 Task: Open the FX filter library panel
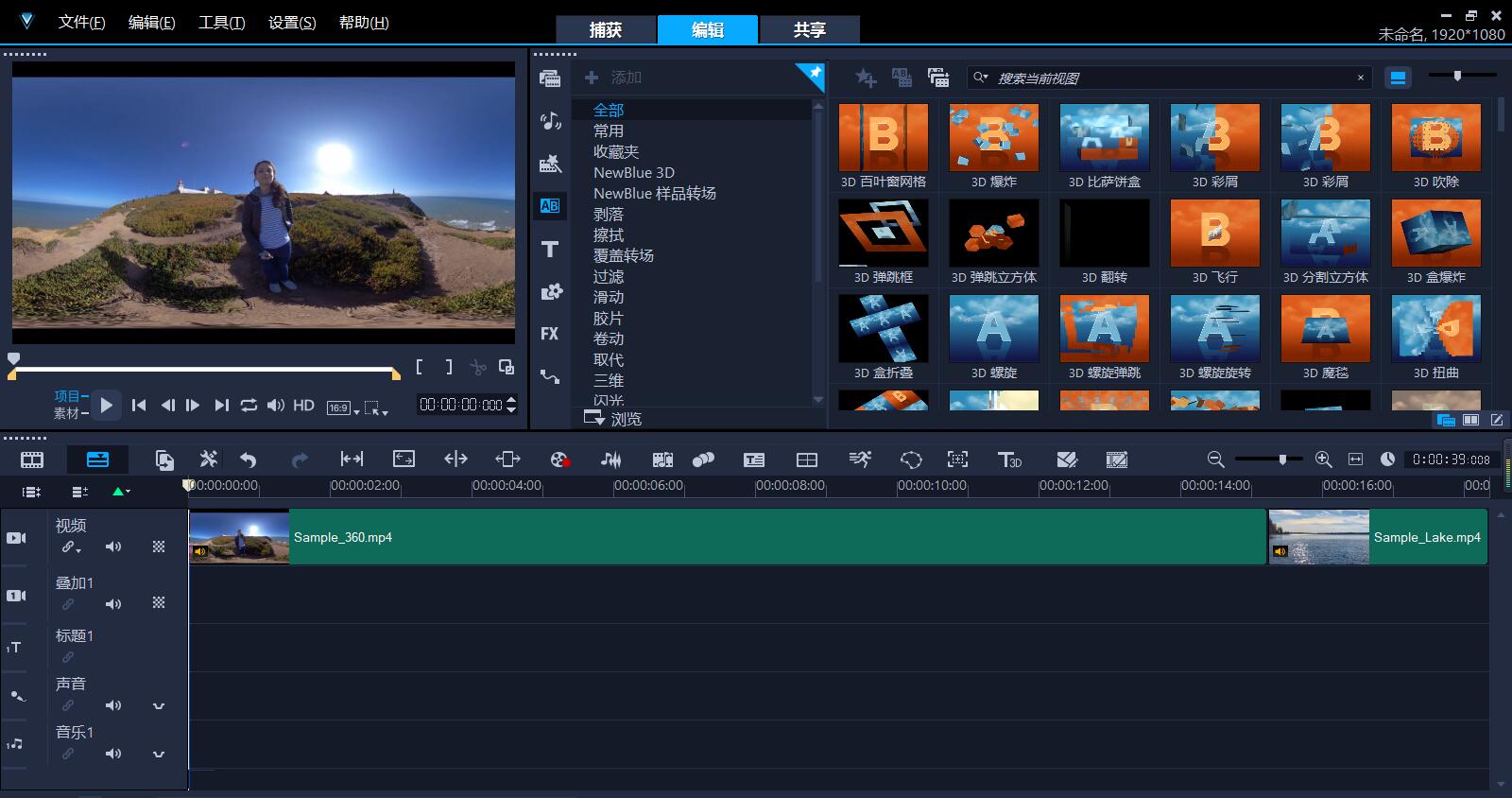pos(550,334)
